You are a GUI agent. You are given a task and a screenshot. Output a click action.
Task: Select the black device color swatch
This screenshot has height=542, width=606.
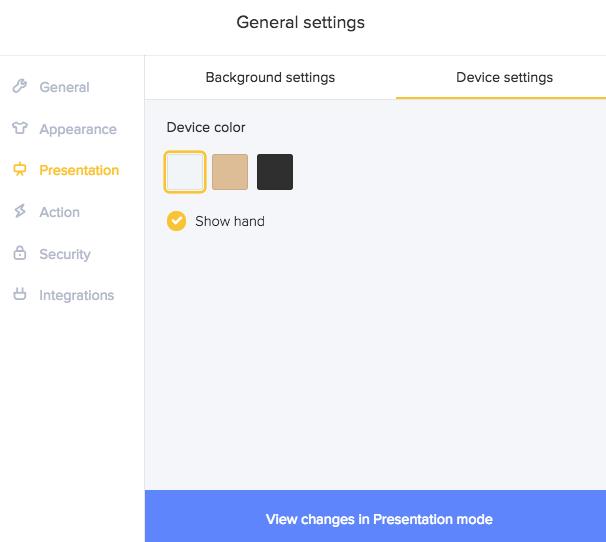275,172
